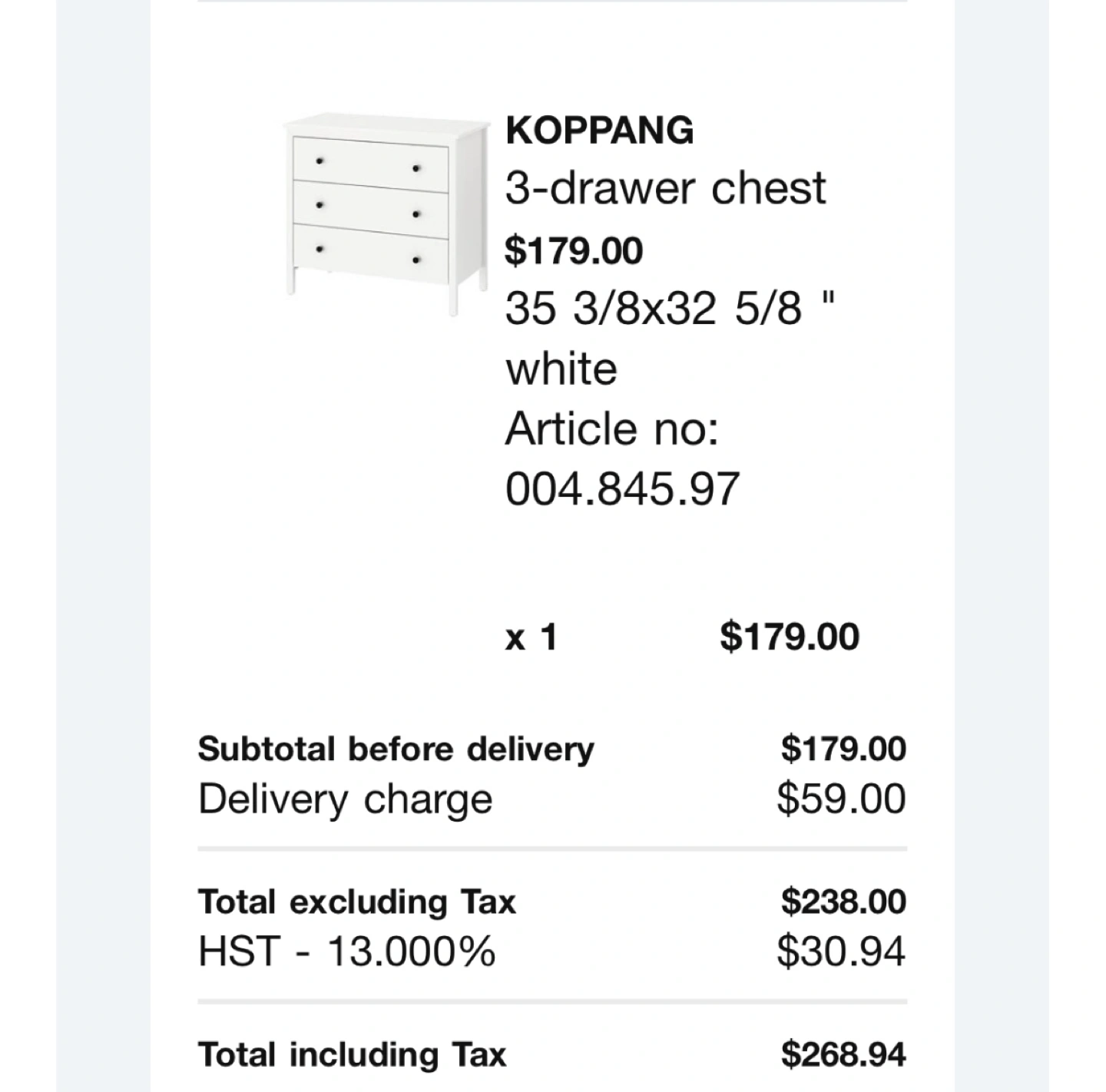Select the $268.94 grand total

(843, 1054)
